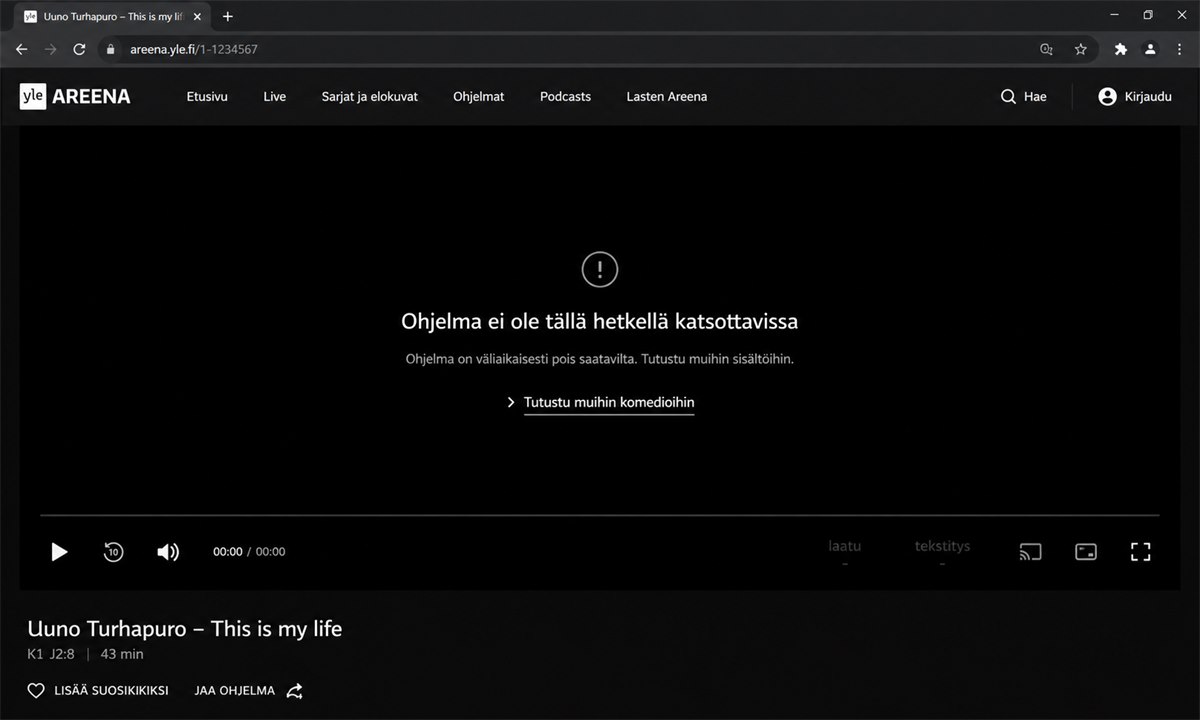Rewind 10 seconds
Image resolution: width=1200 pixels, height=720 pixels.
tap(114, 551)
